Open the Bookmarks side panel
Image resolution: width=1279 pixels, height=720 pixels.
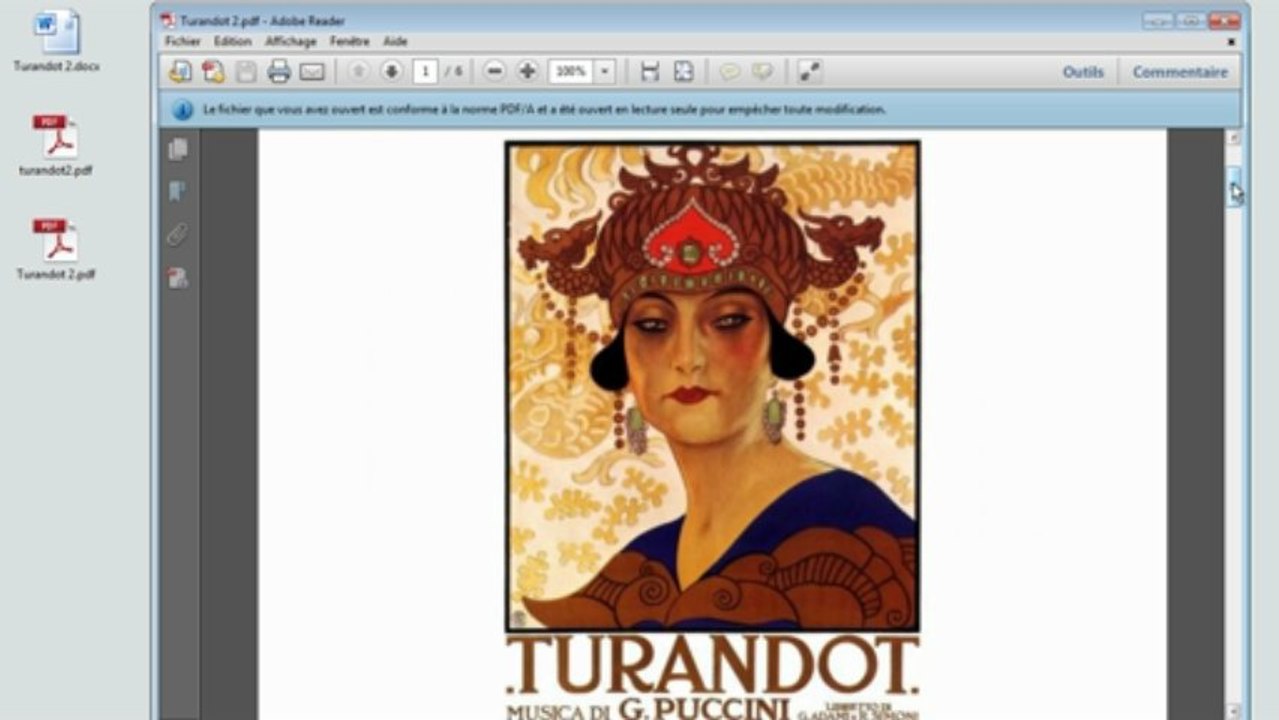coord(178,192)
